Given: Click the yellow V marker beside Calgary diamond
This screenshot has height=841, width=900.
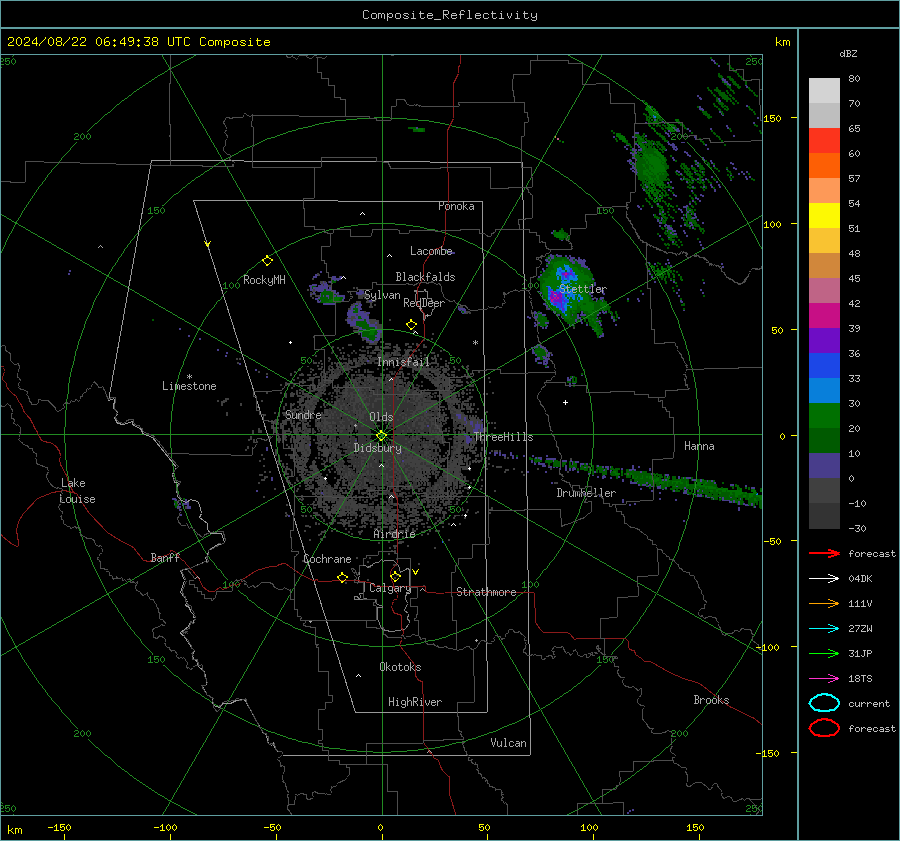Looking at the screenshot, I should point(416,572).
